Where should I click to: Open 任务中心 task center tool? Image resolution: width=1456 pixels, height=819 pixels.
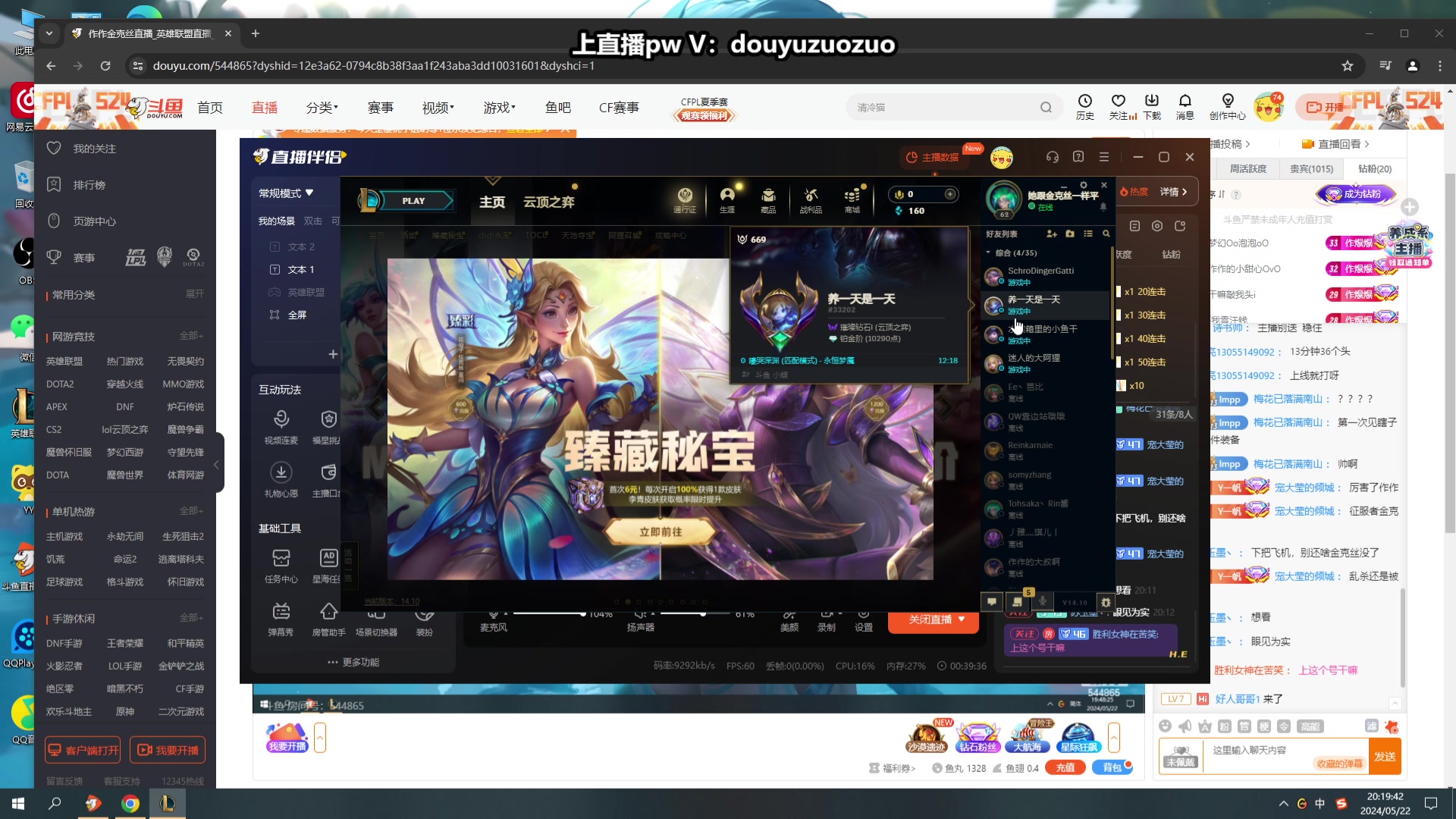[x=281, y=566]
